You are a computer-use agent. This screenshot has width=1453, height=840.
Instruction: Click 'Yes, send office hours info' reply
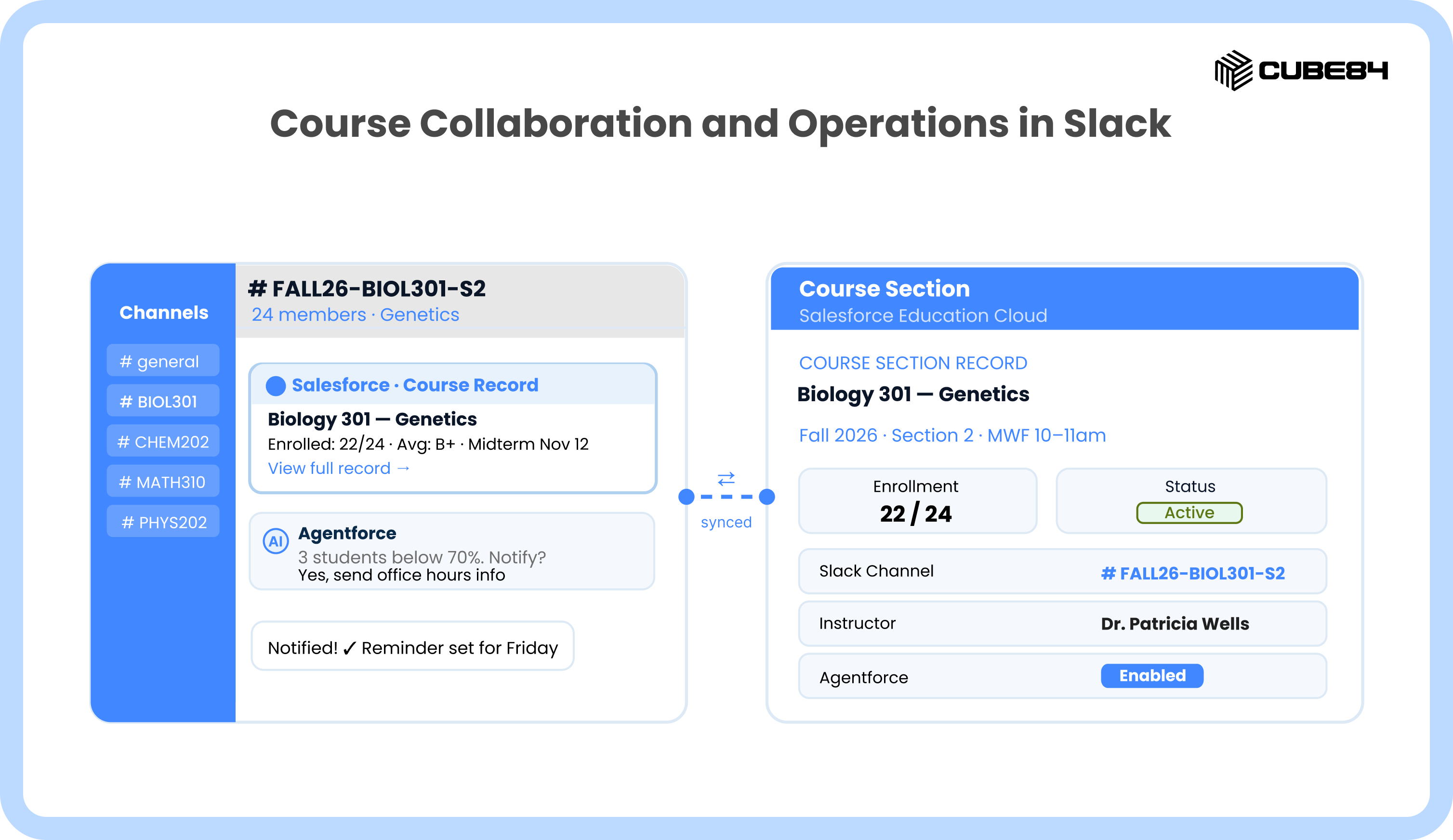(x=401, y=576)
